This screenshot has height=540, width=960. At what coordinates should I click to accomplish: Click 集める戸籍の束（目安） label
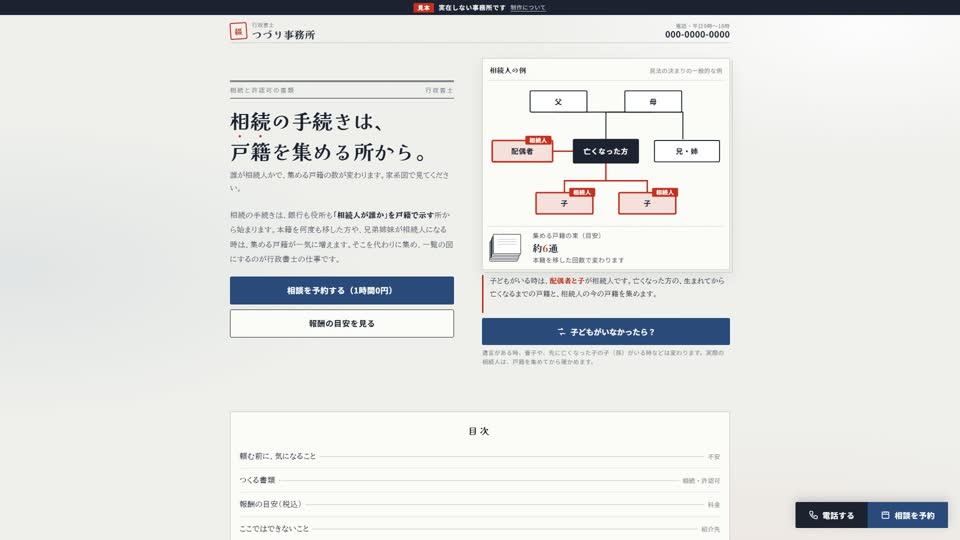pyautogui.click(x=566, y=235)
